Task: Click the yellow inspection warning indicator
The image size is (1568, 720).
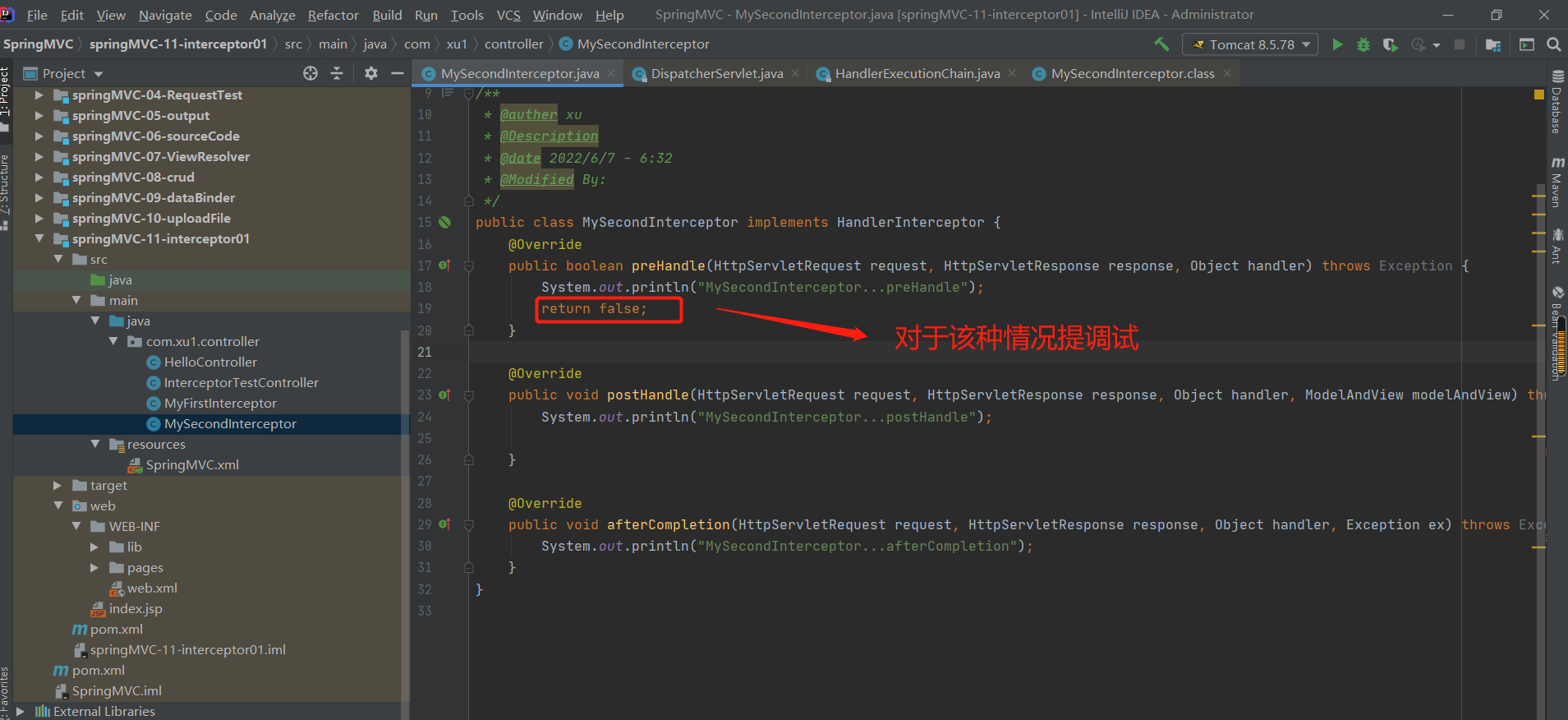Action: 1539,95
